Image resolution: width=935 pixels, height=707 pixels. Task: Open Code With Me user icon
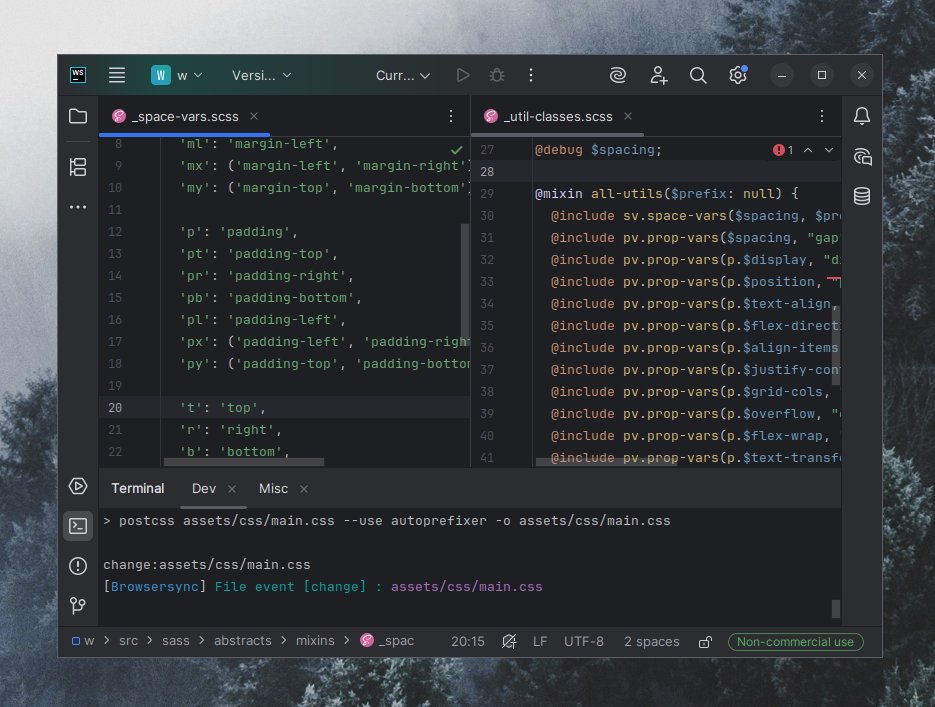(658, 75)
